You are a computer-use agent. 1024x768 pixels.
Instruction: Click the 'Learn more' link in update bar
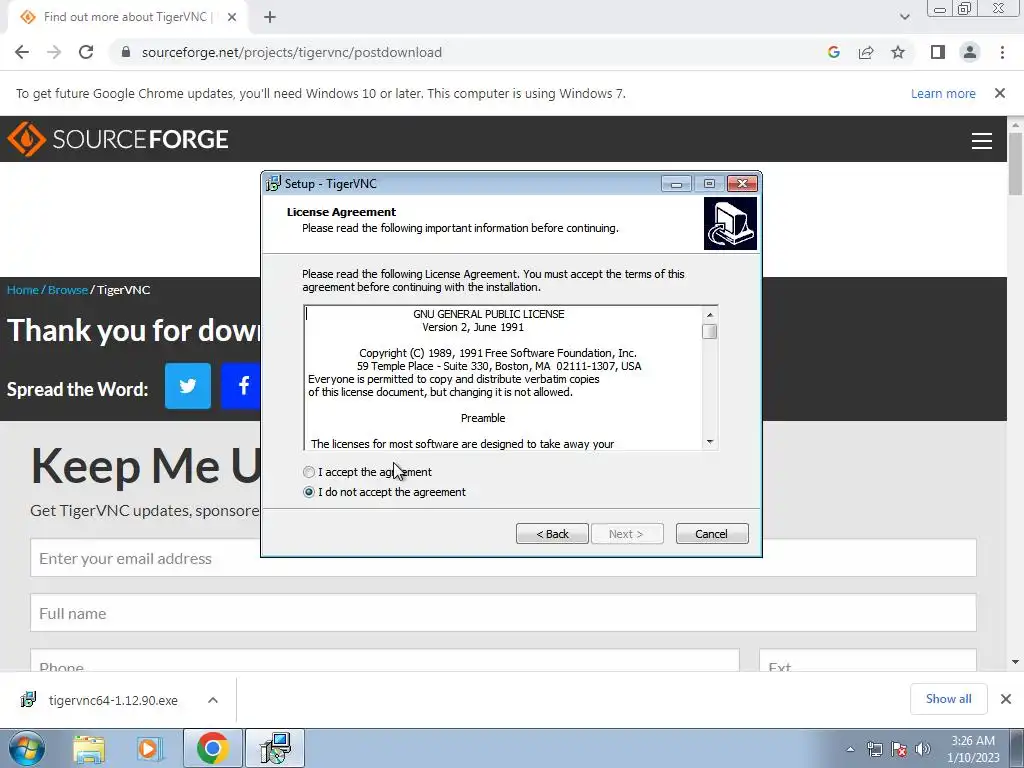(943, 93)
